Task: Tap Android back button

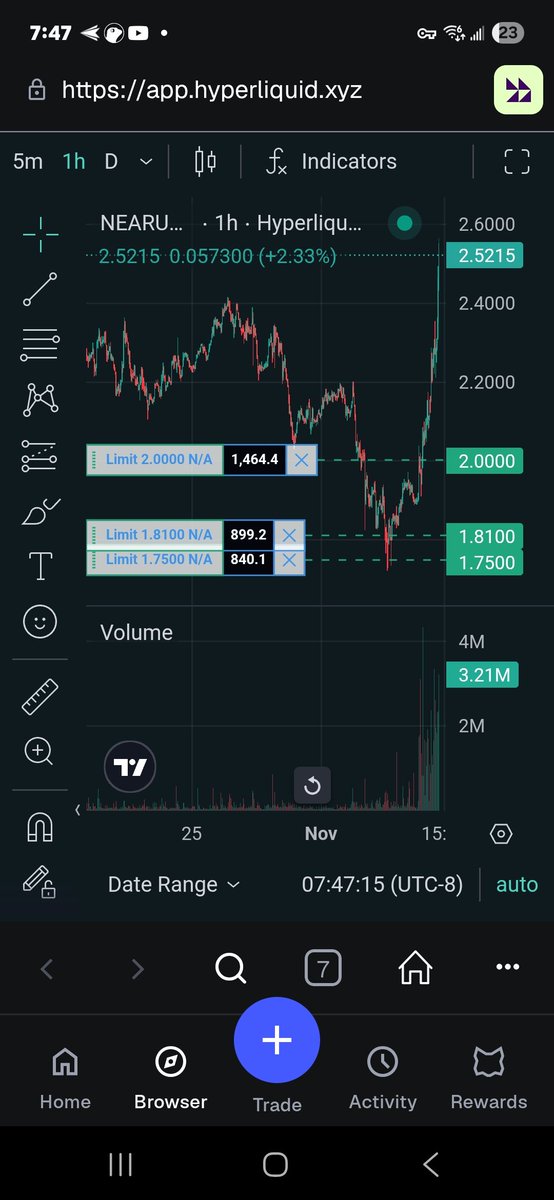Action: (431, 1164)
